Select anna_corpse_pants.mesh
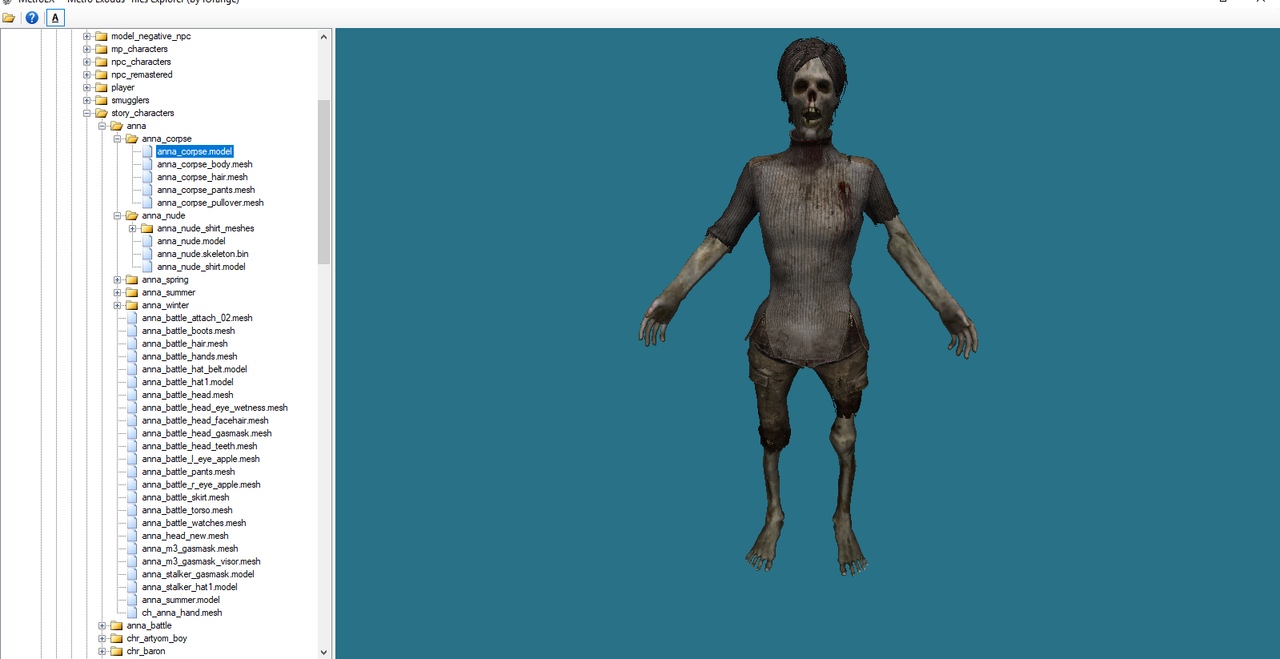The image size is (1280, 659). [x=205, y=190]
